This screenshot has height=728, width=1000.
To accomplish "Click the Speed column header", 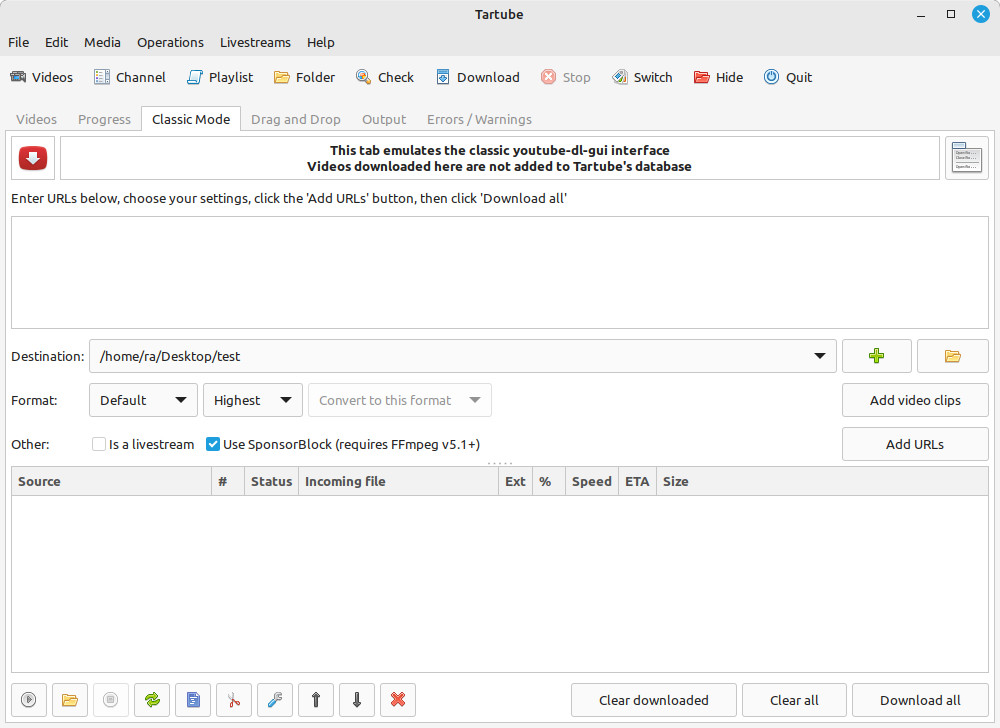I will [x=592, y=481].
